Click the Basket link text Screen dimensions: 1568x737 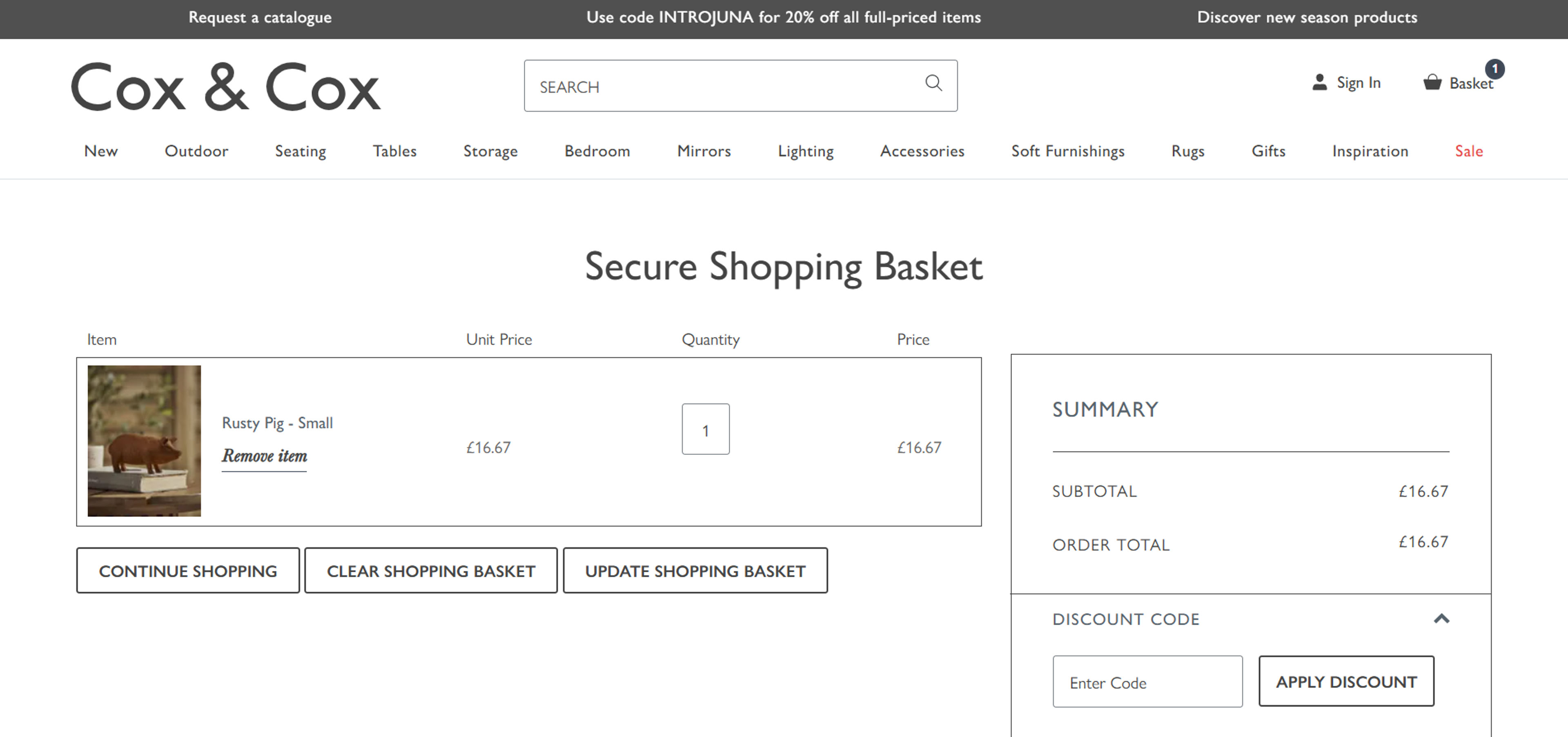click(x=1470, y=83)
